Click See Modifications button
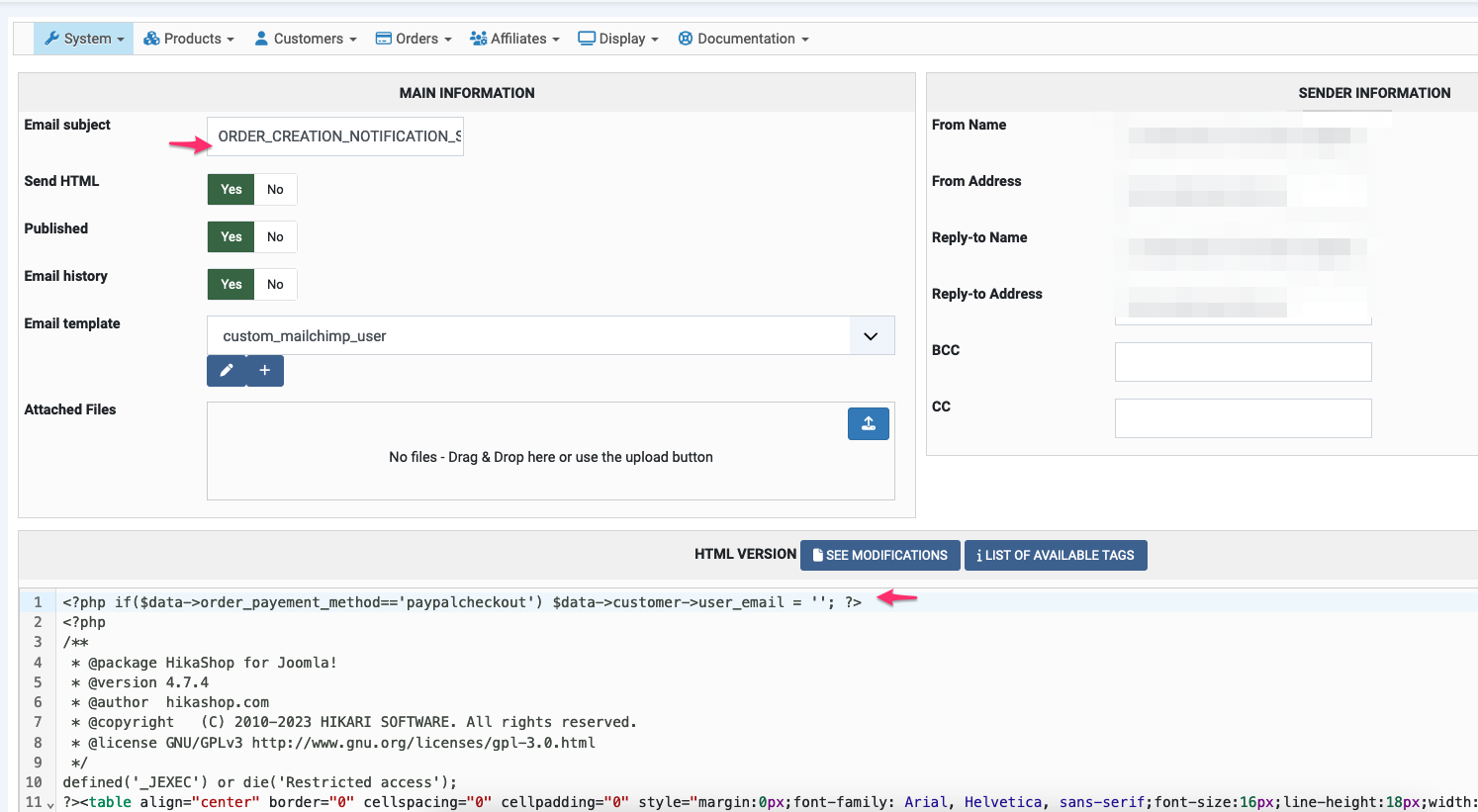Screen dimensions: 1478x812 point(879,555)
